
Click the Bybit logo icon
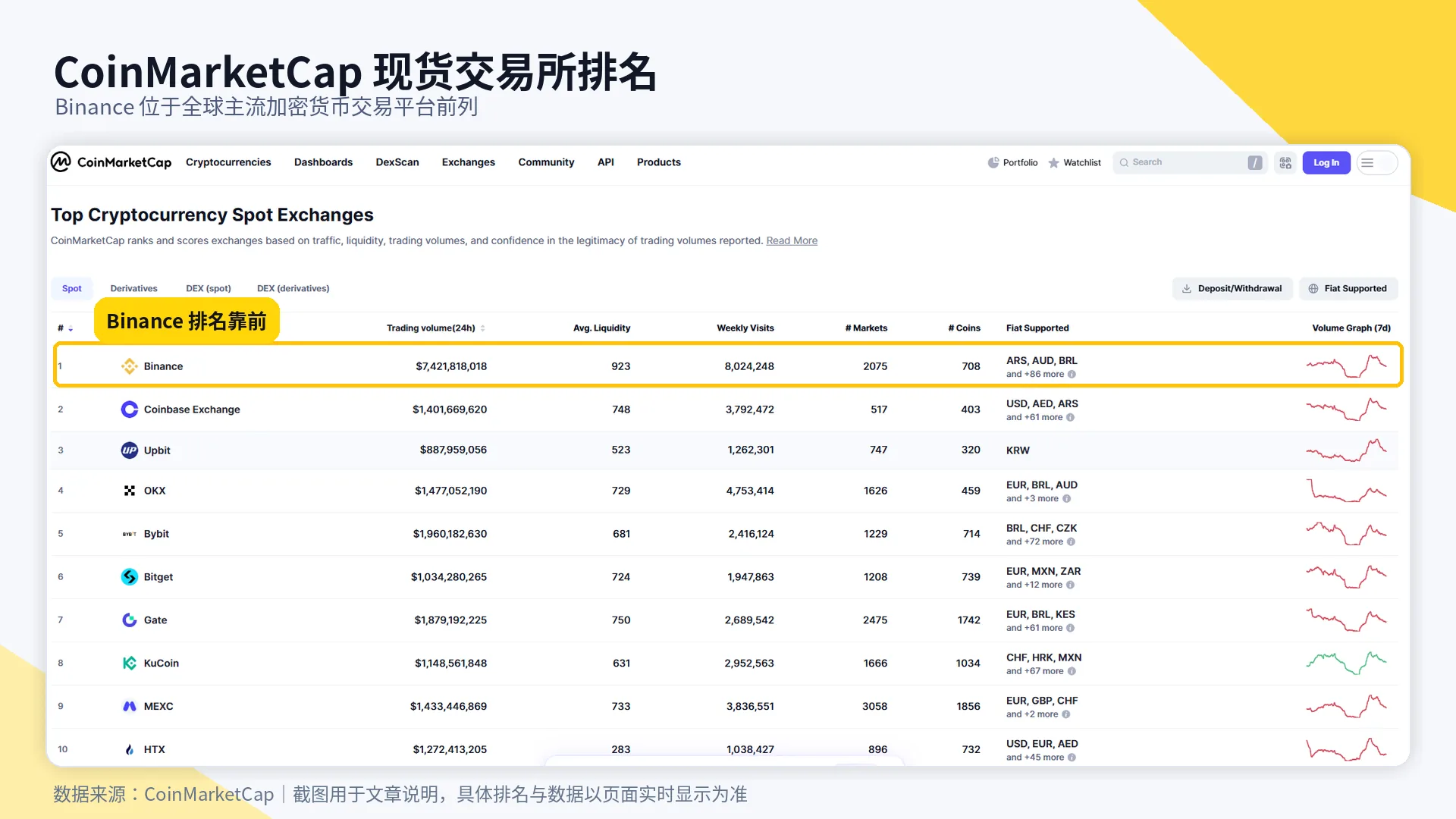pyautogui.click(x=130, y=534)
